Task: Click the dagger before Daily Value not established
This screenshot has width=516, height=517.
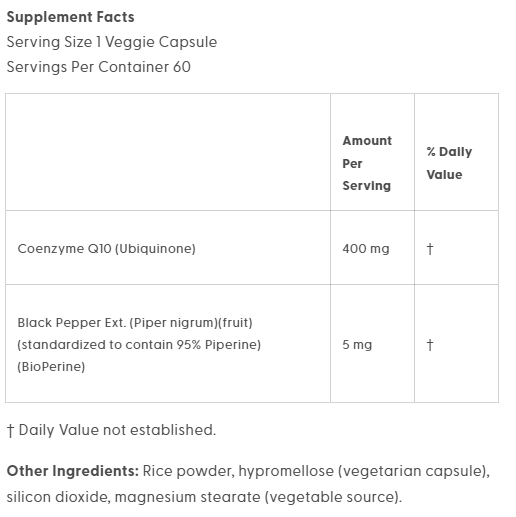Action: pyautogui.click(x=10, y=430)
